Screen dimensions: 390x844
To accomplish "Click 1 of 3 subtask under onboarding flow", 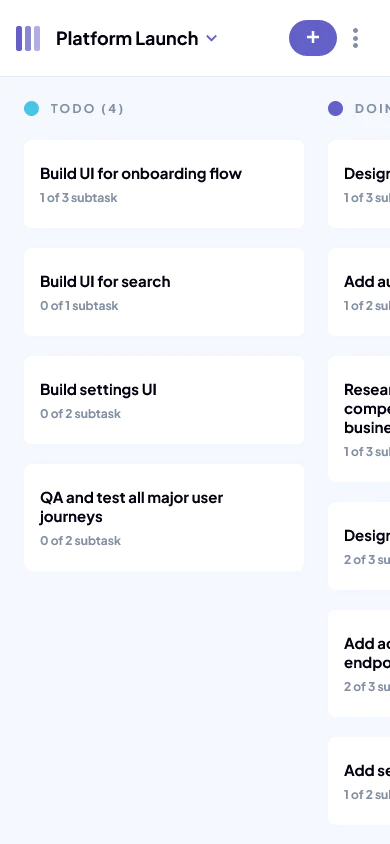I will (x=79, y=198).
